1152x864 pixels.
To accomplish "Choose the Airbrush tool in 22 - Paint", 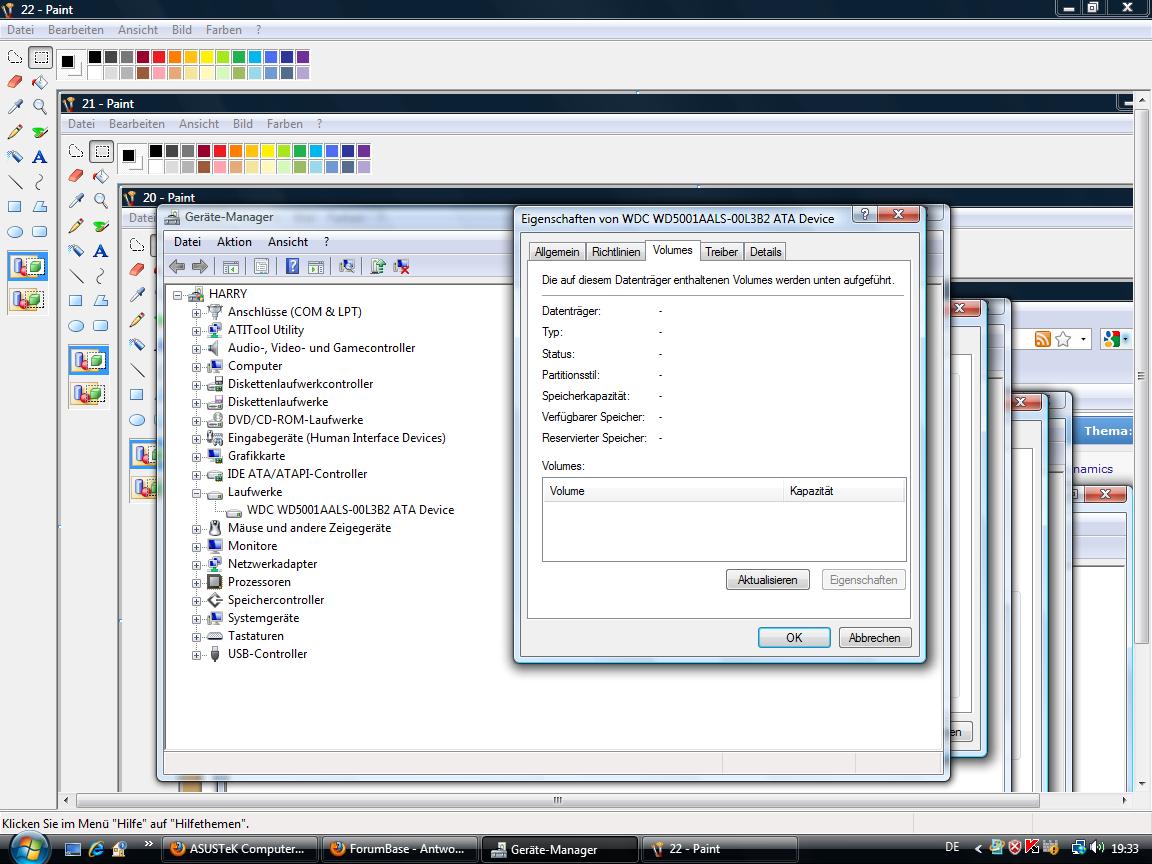I will point(15,157).
